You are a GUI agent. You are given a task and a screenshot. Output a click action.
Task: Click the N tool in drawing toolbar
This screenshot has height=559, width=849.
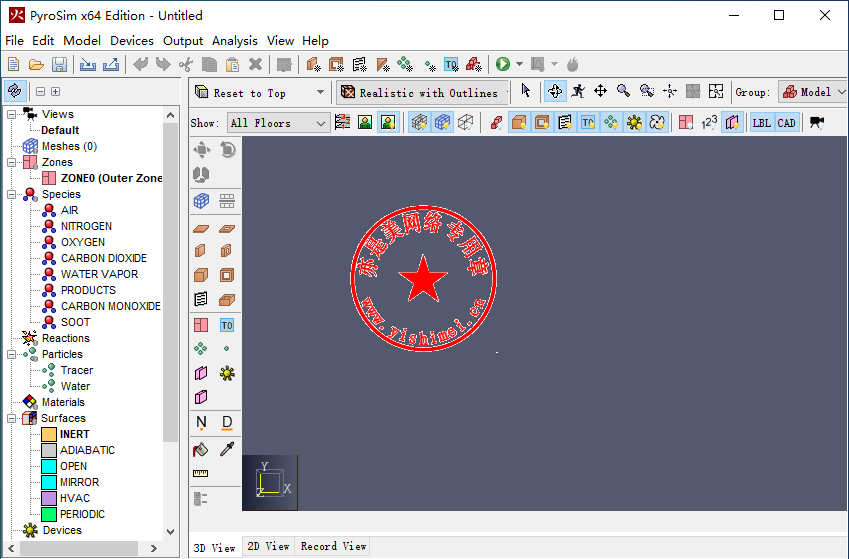click(201, 422)
